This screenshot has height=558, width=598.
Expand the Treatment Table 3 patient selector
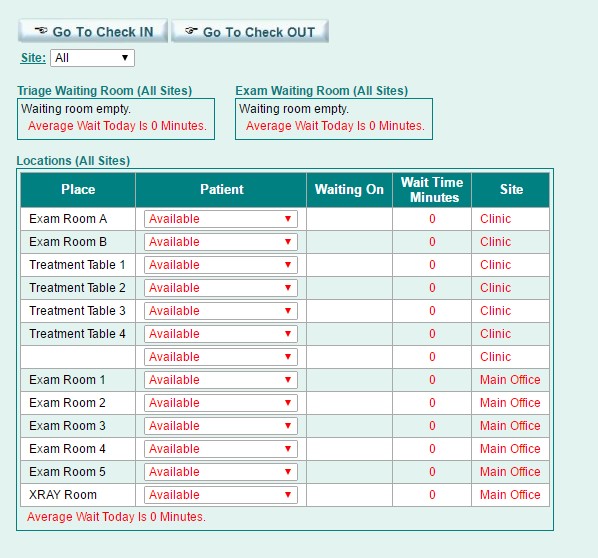coord(221,311)
